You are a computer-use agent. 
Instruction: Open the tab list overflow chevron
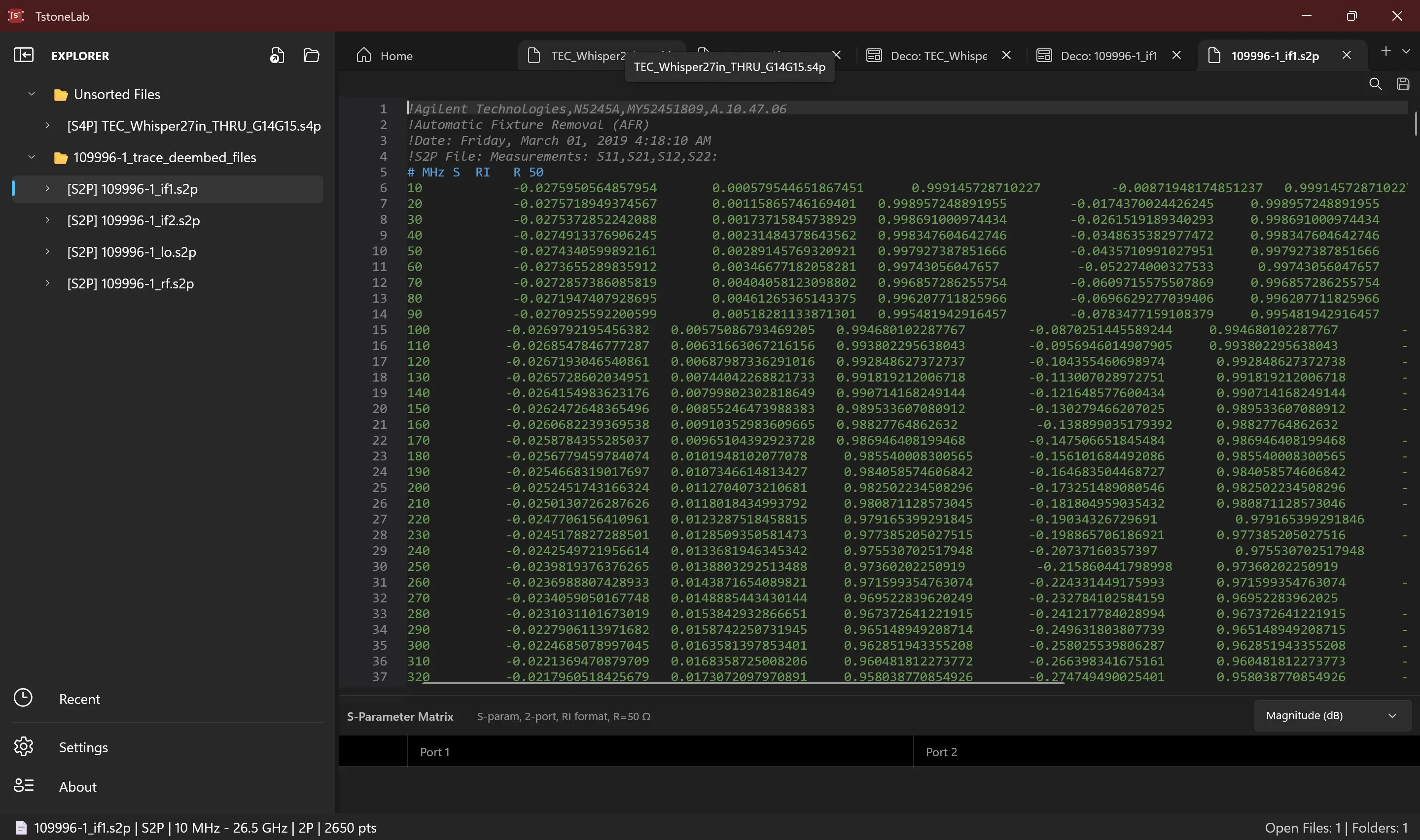(x=1406, y=51)
